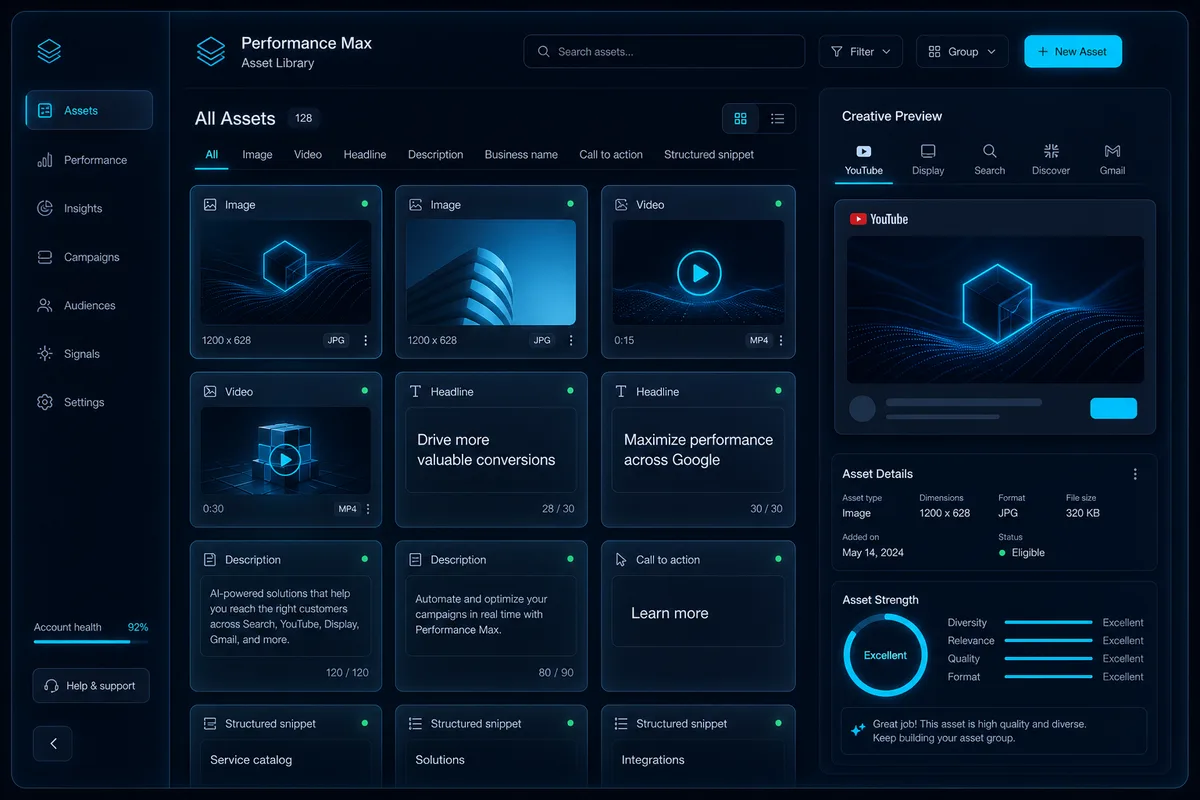Open the building image asset thumbnail
Screen dimensions: 1200x800
pos(491,272)
